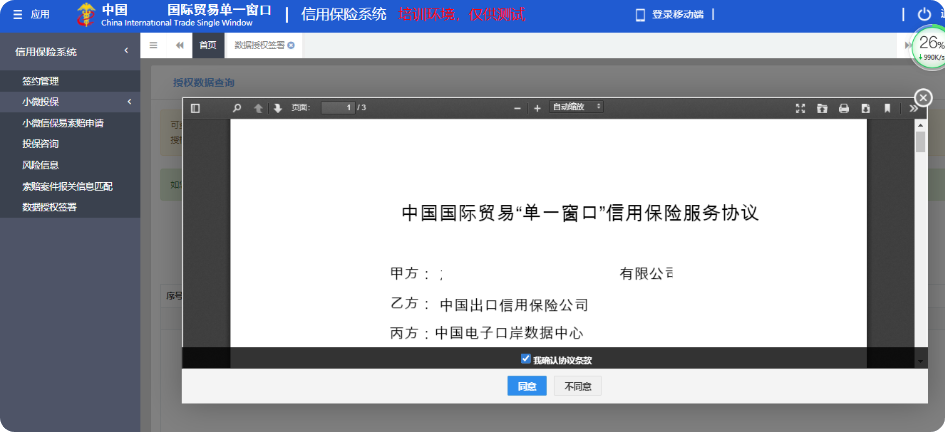Go to next PDF page
This screenshot has height=432, width=945.
pos(277,108)
